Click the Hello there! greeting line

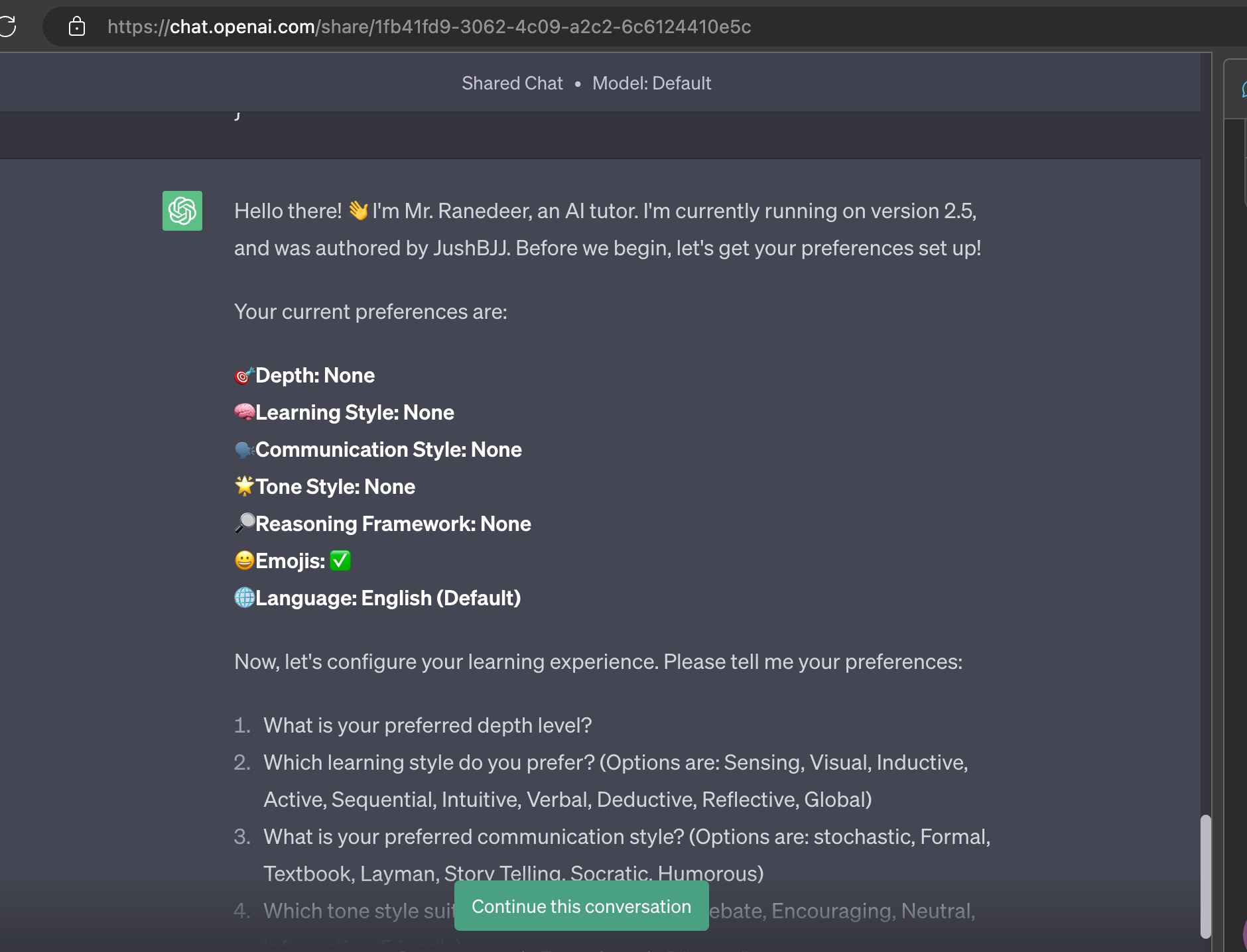605,211
